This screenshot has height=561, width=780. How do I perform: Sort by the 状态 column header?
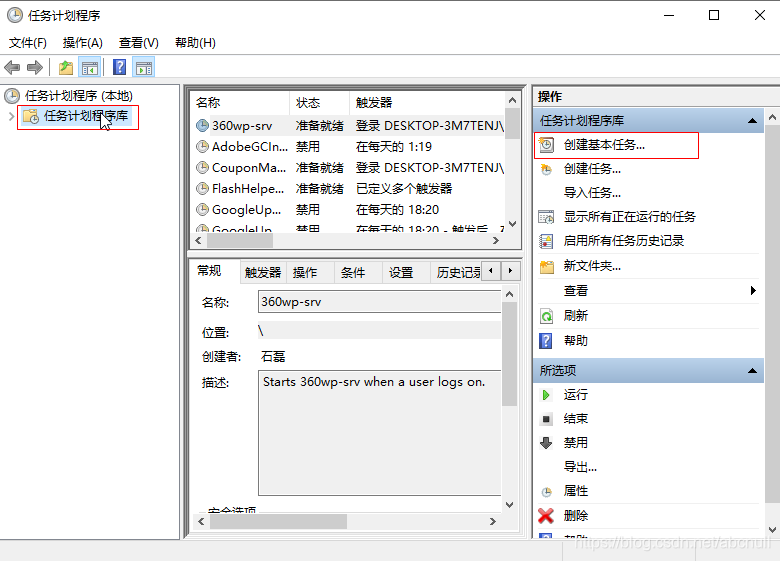coord(319,103)
